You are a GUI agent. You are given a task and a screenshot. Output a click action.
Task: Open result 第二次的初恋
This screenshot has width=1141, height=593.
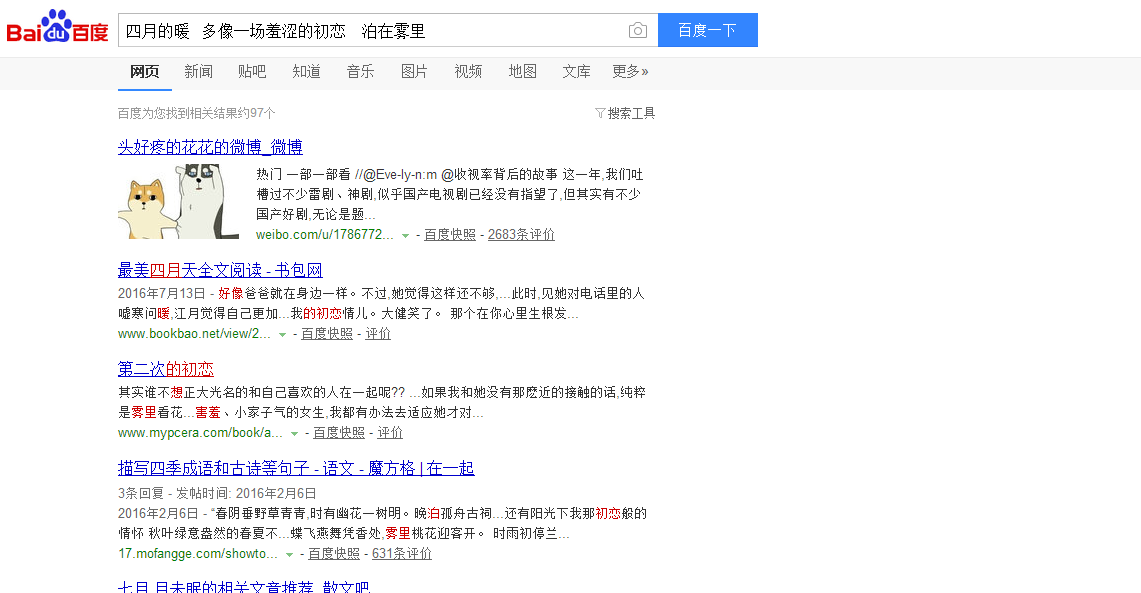[x=166, y=370]
